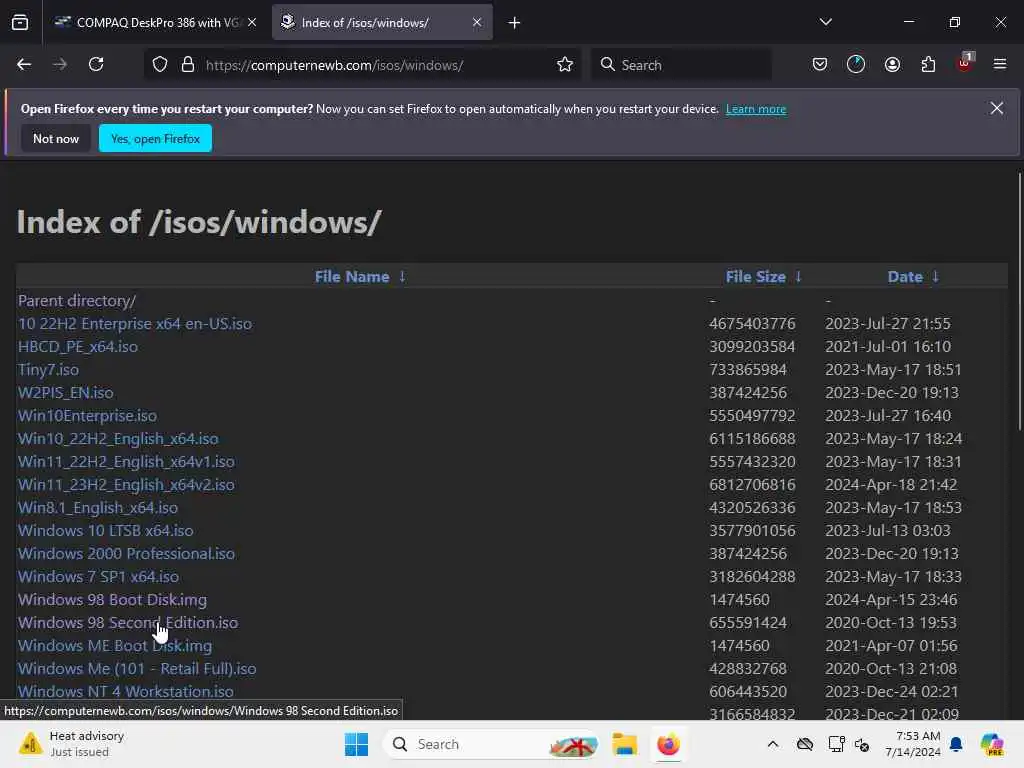Open Win8.1_English_x64.iso link
The height and width of the screenshot is (768, 1024).
tap(97, 507)
